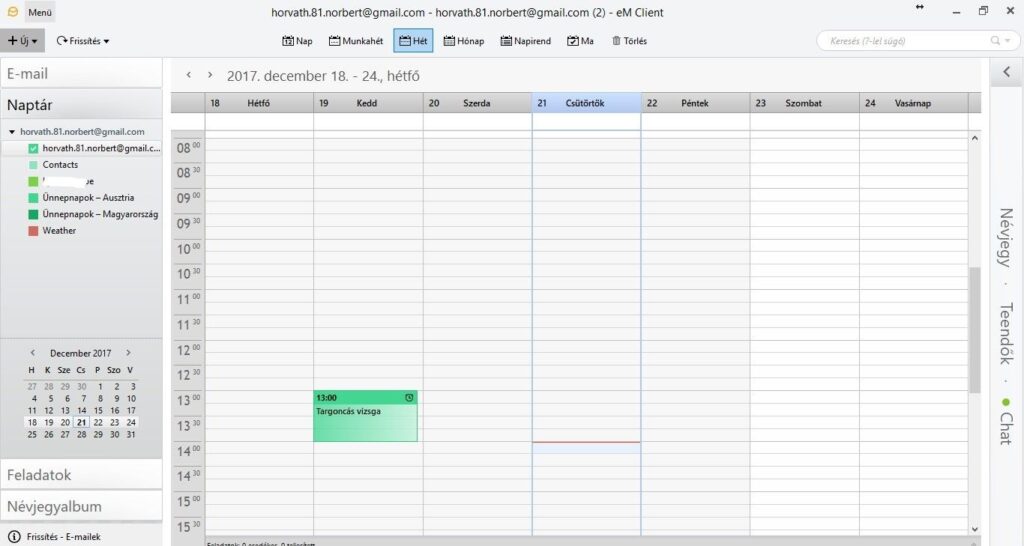
Task: Click the title bar double-arrow icon
Action: [x=920, y=7]
